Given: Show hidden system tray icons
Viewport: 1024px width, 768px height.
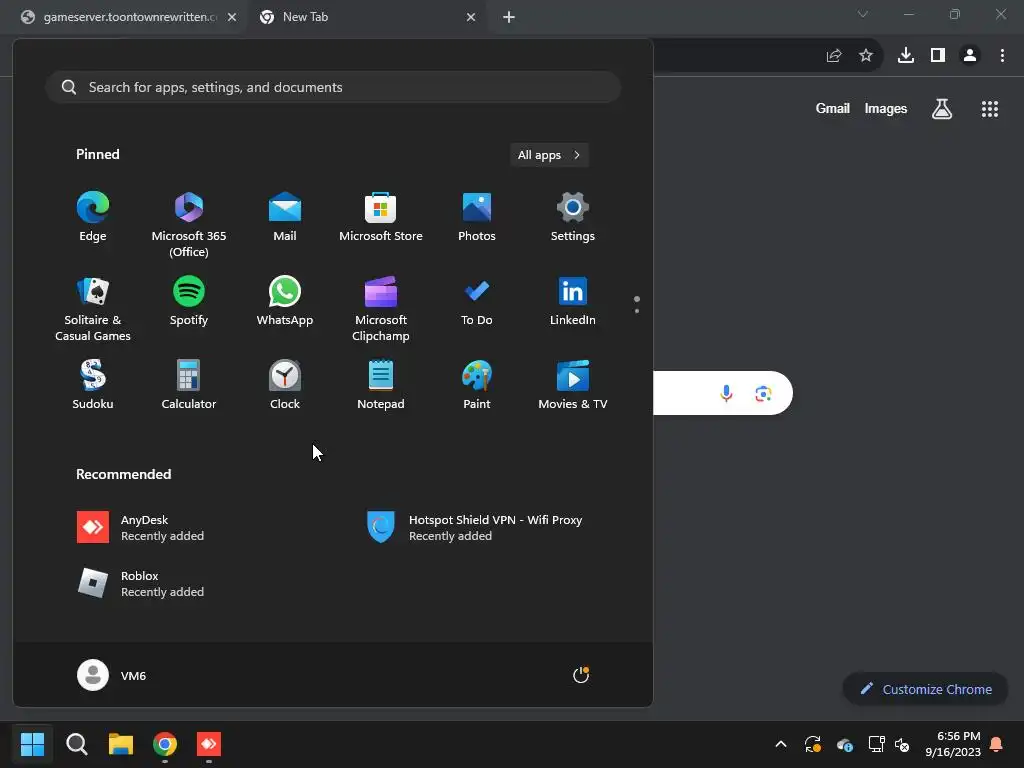Looking at the screenshot, I should [x=780, y=744].
